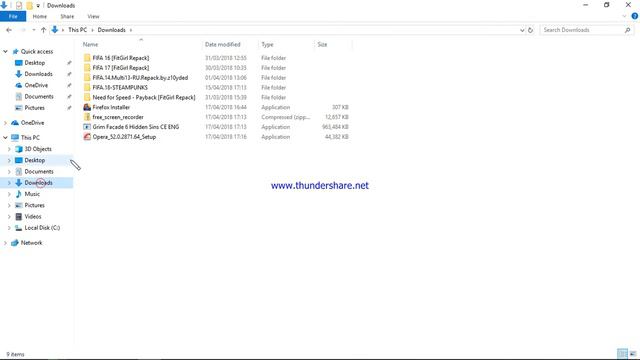This screenshot has width=640, height=360.
Task: Open address bar history dropdown
Action: pyautogui.click(x=522, y=30)
